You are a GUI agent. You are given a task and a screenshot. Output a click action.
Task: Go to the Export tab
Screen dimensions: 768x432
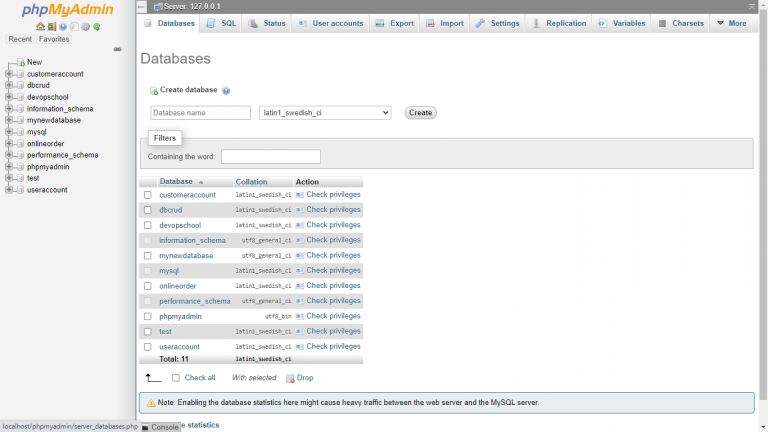(x=395, y=24)
